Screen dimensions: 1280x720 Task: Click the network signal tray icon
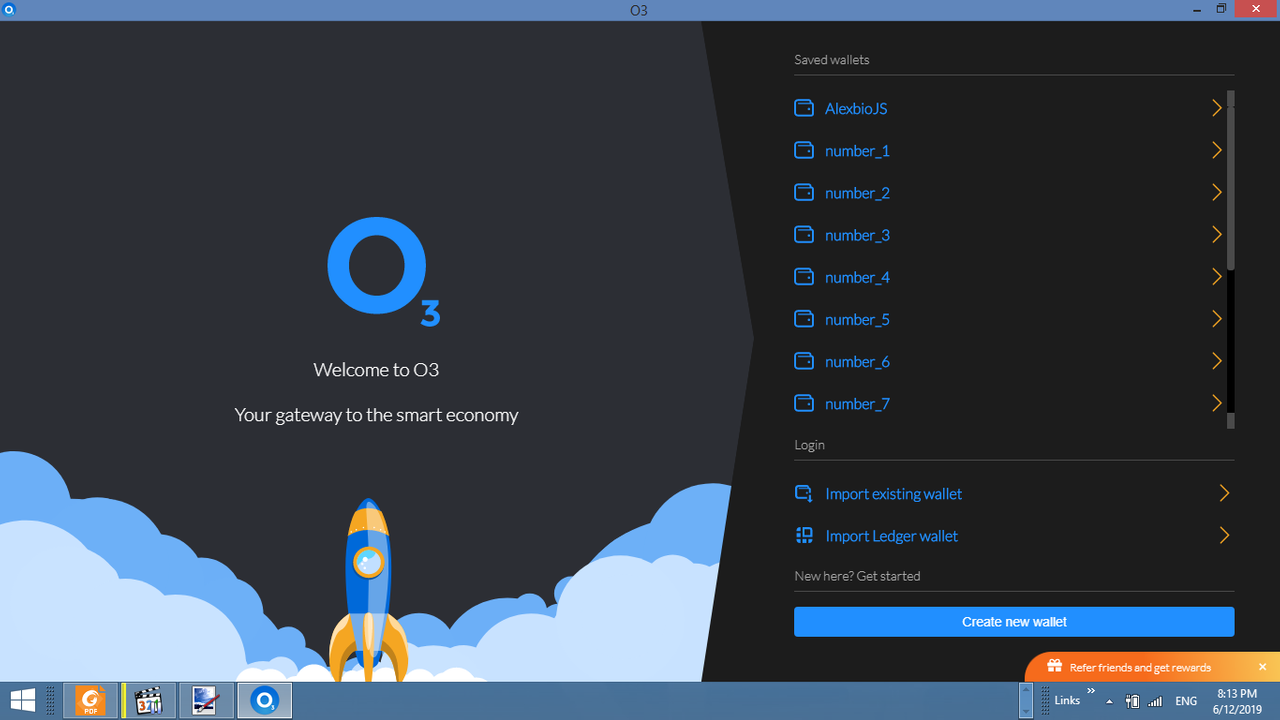coord(1156,701)
